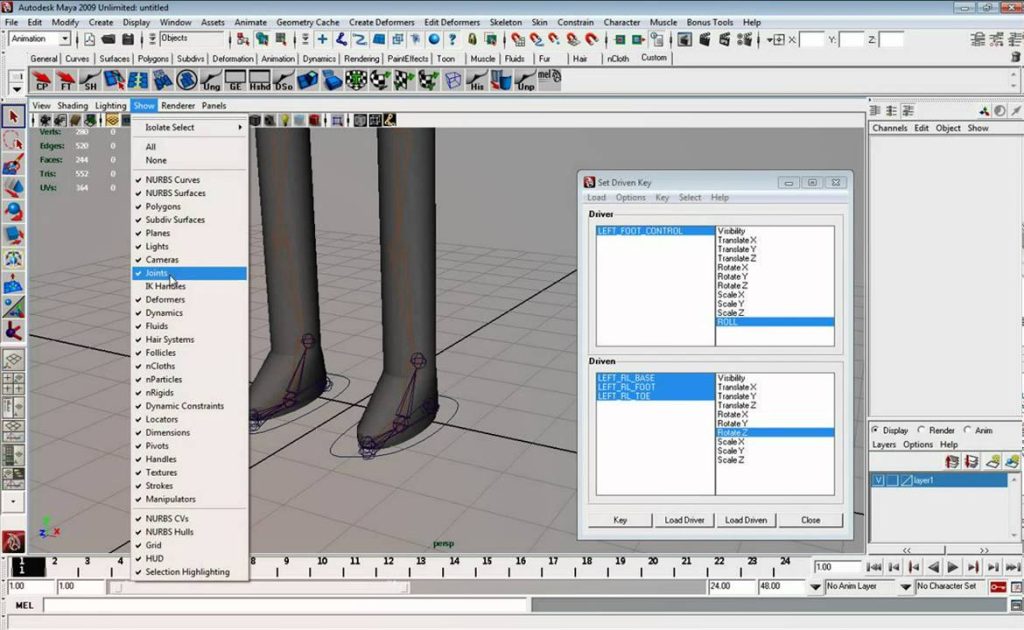Click the light bulb icon in panel toolbar

(x=285, y=120)
